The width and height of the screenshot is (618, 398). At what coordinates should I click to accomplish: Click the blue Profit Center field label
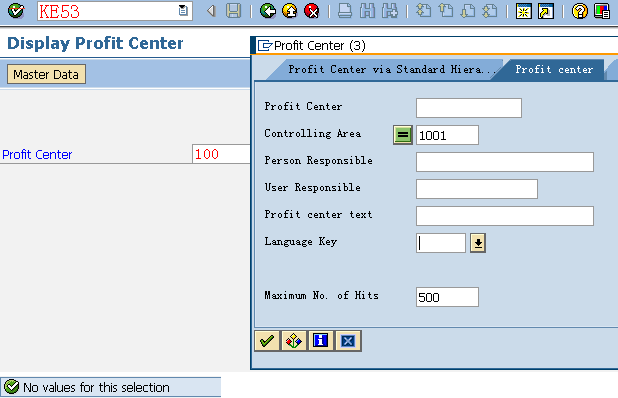click(x=37, y=154)
